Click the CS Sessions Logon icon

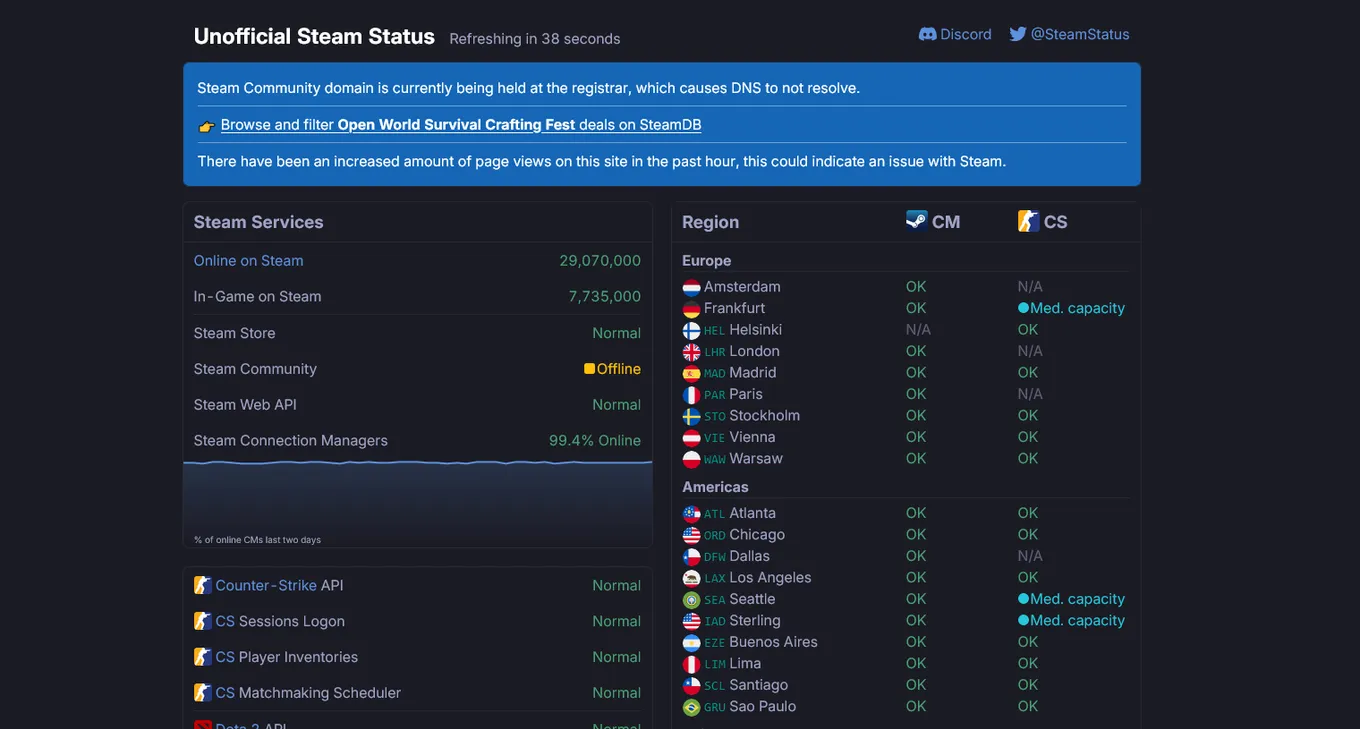coord(202,621)
